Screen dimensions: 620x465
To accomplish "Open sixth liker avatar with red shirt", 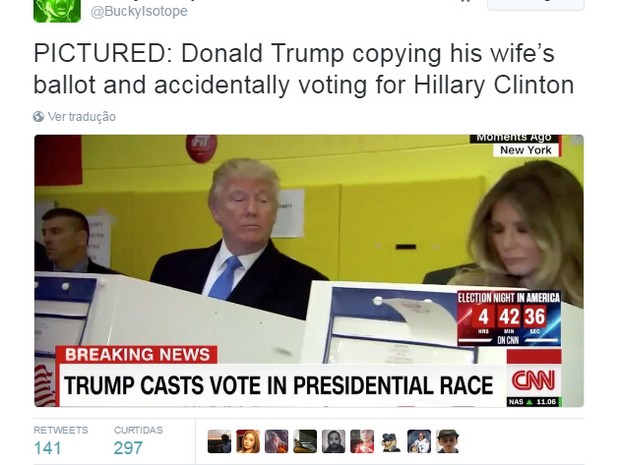I will point(362,441).
